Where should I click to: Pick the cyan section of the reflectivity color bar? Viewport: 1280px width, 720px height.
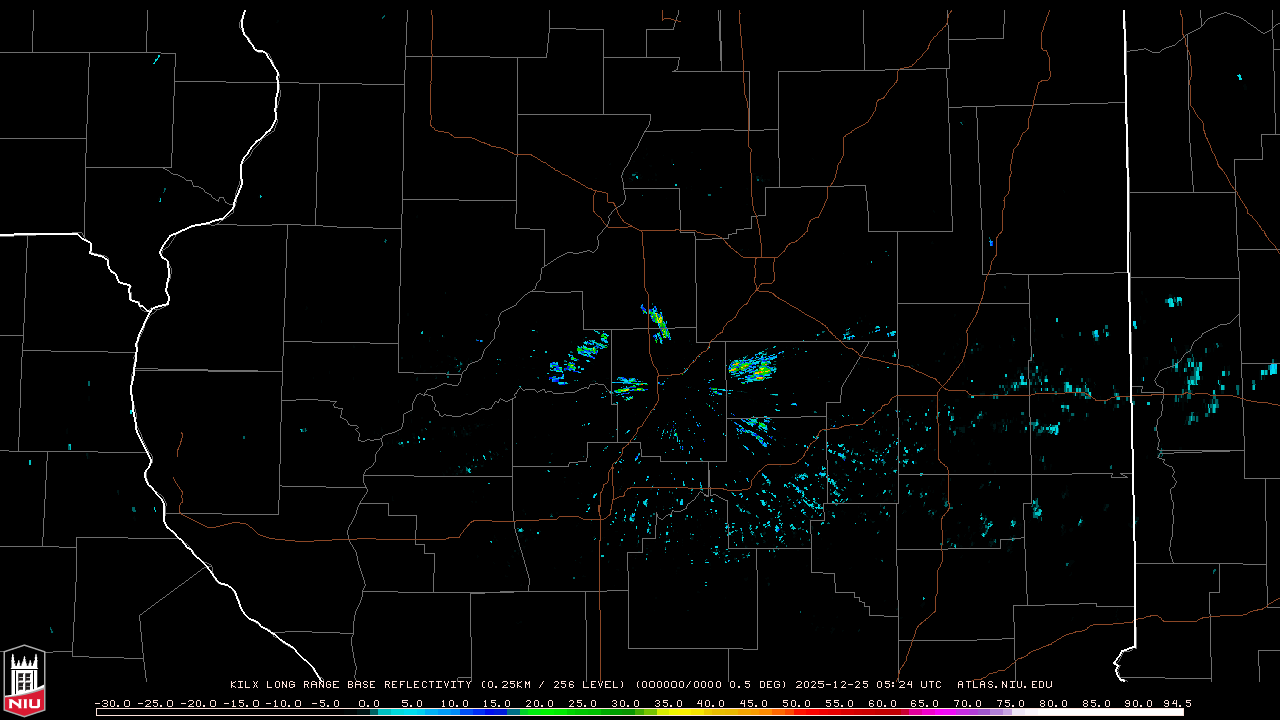pos(410,712)
